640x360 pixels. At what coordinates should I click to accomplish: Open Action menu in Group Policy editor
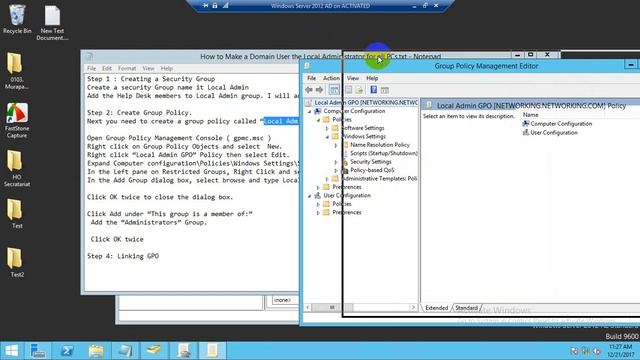point(331,78)
